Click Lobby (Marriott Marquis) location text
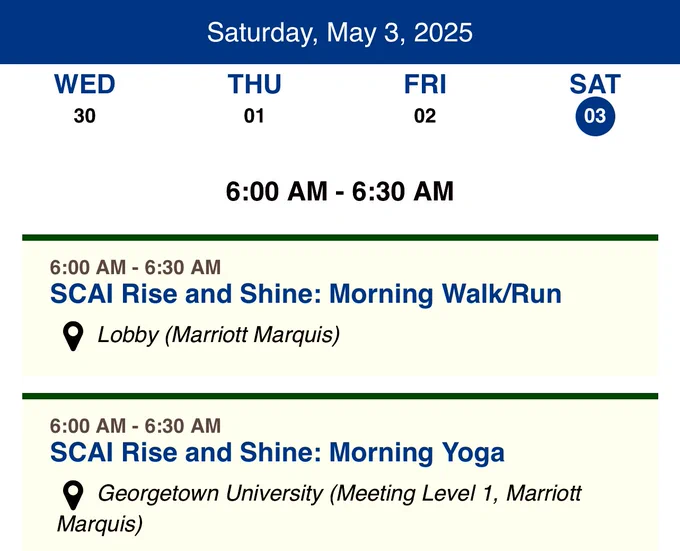680x551 pixels. tap(219, 335)
